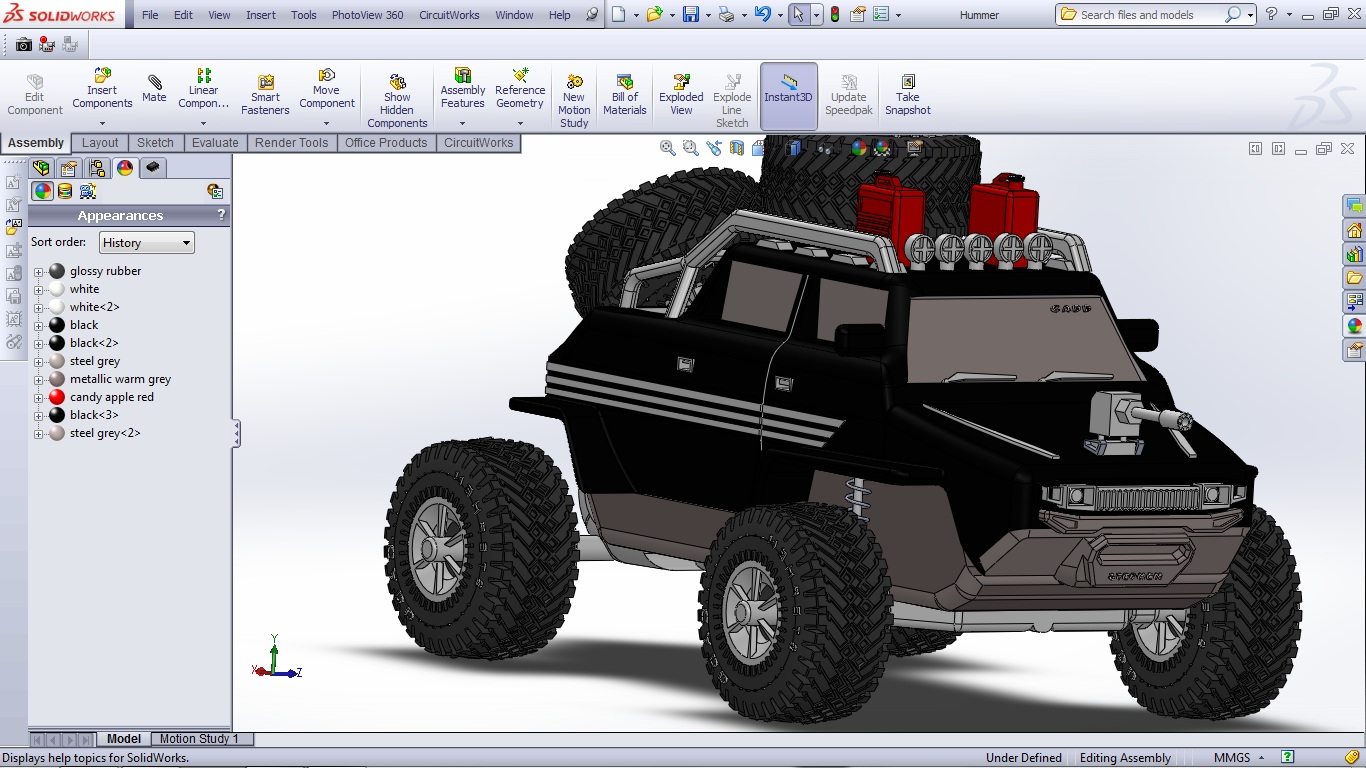Open the Tools menu
This screenshot has height=768, width=1366.
click(304, 15)
